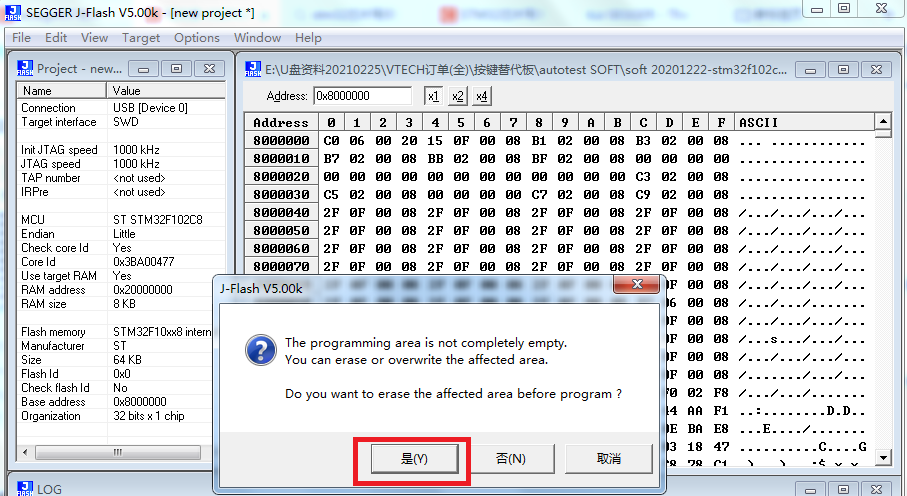Screen dimensions: 907x496
Task: Open the Help menu
Action: point(308,38)
